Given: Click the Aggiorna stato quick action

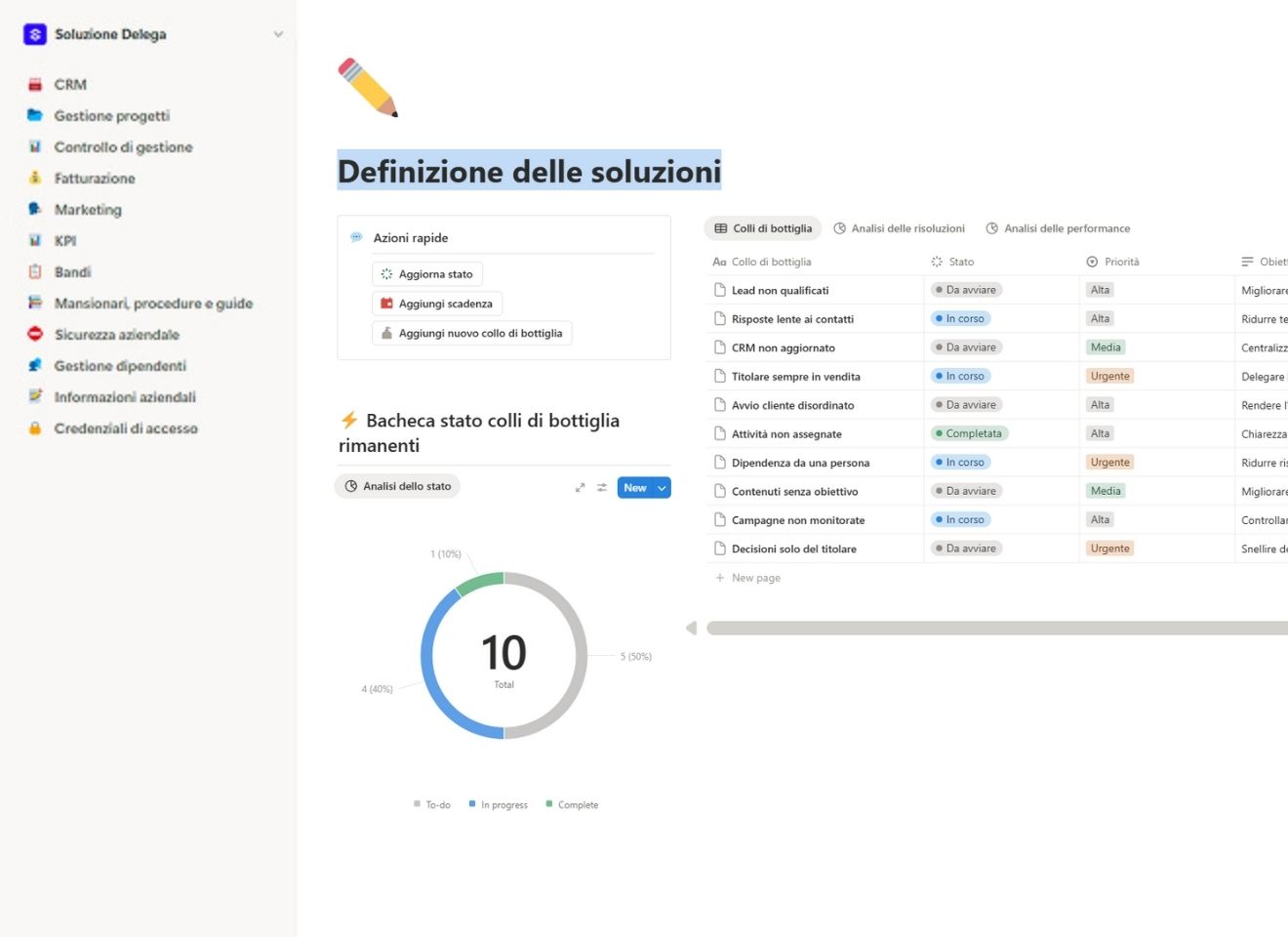Looking at the screenshot, I should click(426, 273).
